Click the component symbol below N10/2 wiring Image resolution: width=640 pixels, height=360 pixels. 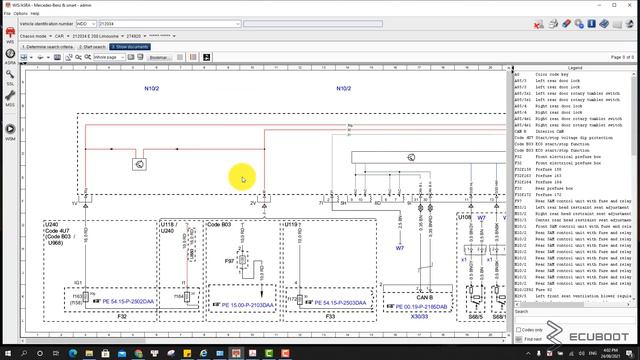(x=139, y=164)
